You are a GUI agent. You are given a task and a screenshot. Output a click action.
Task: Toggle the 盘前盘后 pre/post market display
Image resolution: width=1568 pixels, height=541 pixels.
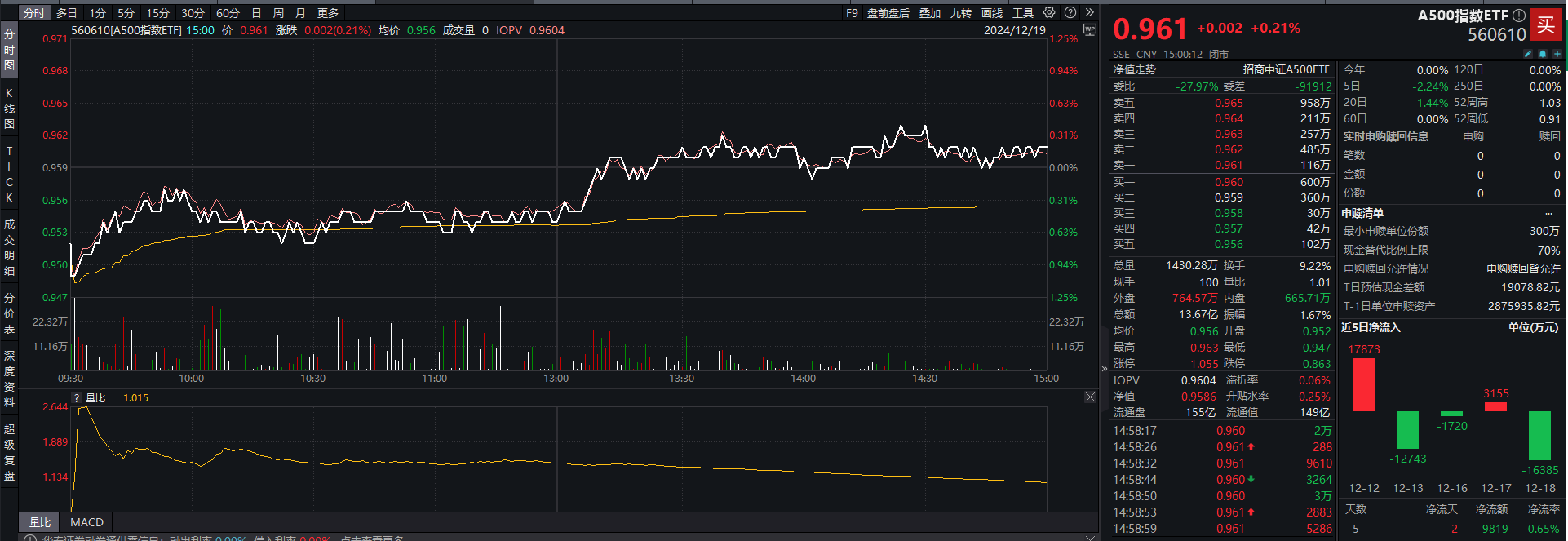click(x=888, y=13)
